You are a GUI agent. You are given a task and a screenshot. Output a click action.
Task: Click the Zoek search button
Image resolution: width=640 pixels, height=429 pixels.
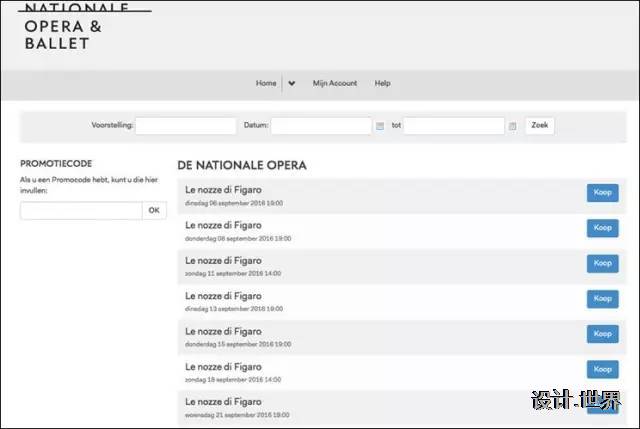[539, 125]
